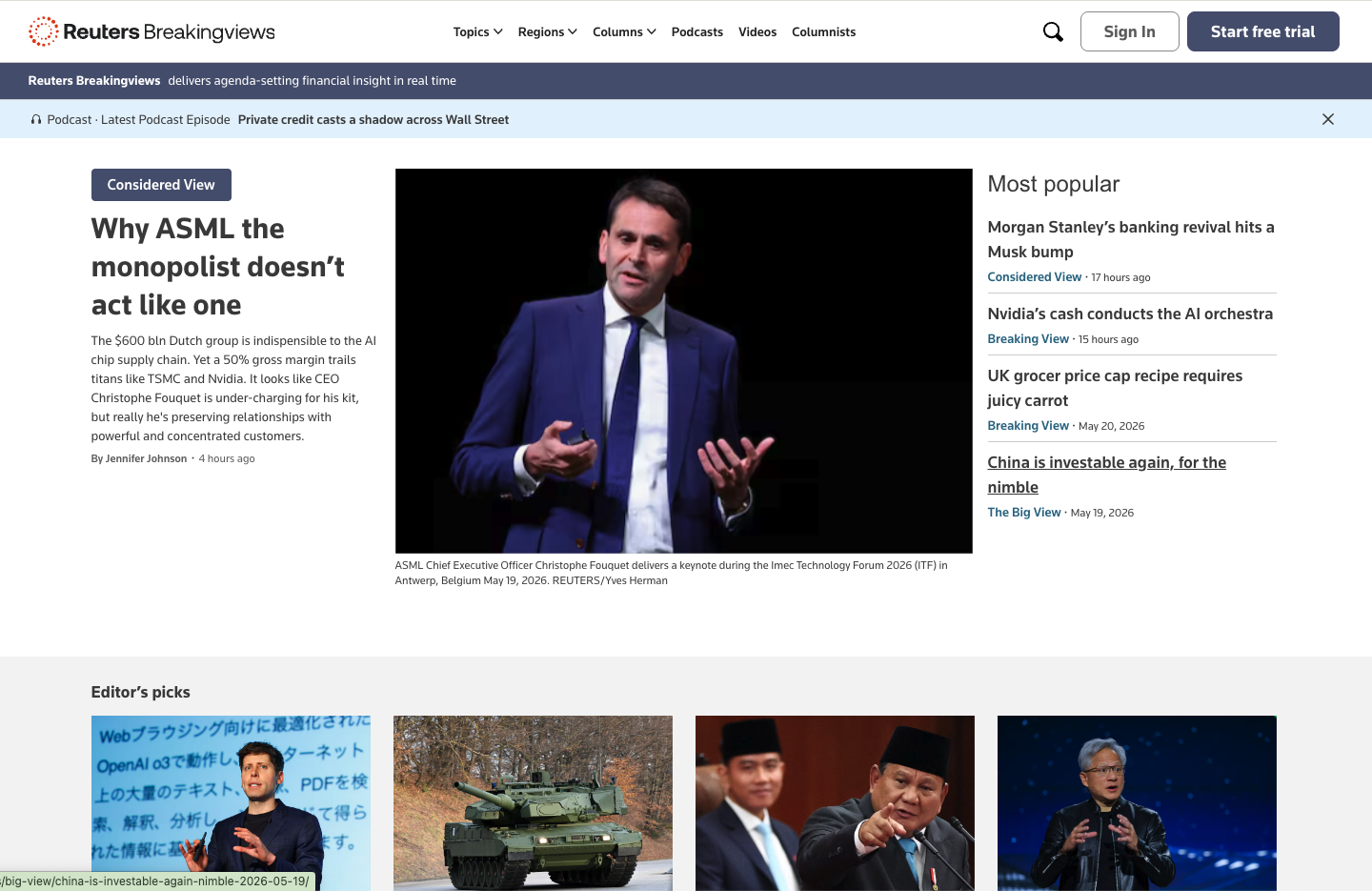Open the Columnists nav item
The image size is (1372, 891).
tap(824, 31)
